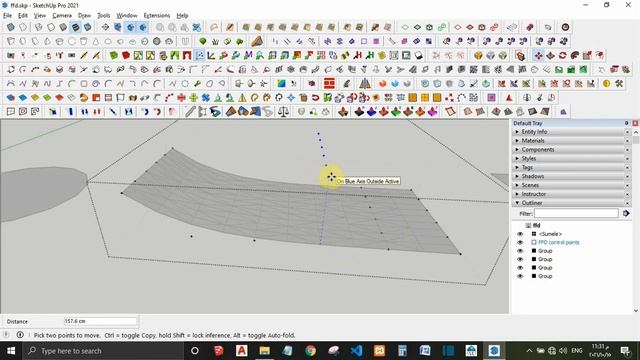
Task: Open the Edit menu
Action: tap(23, 16)
